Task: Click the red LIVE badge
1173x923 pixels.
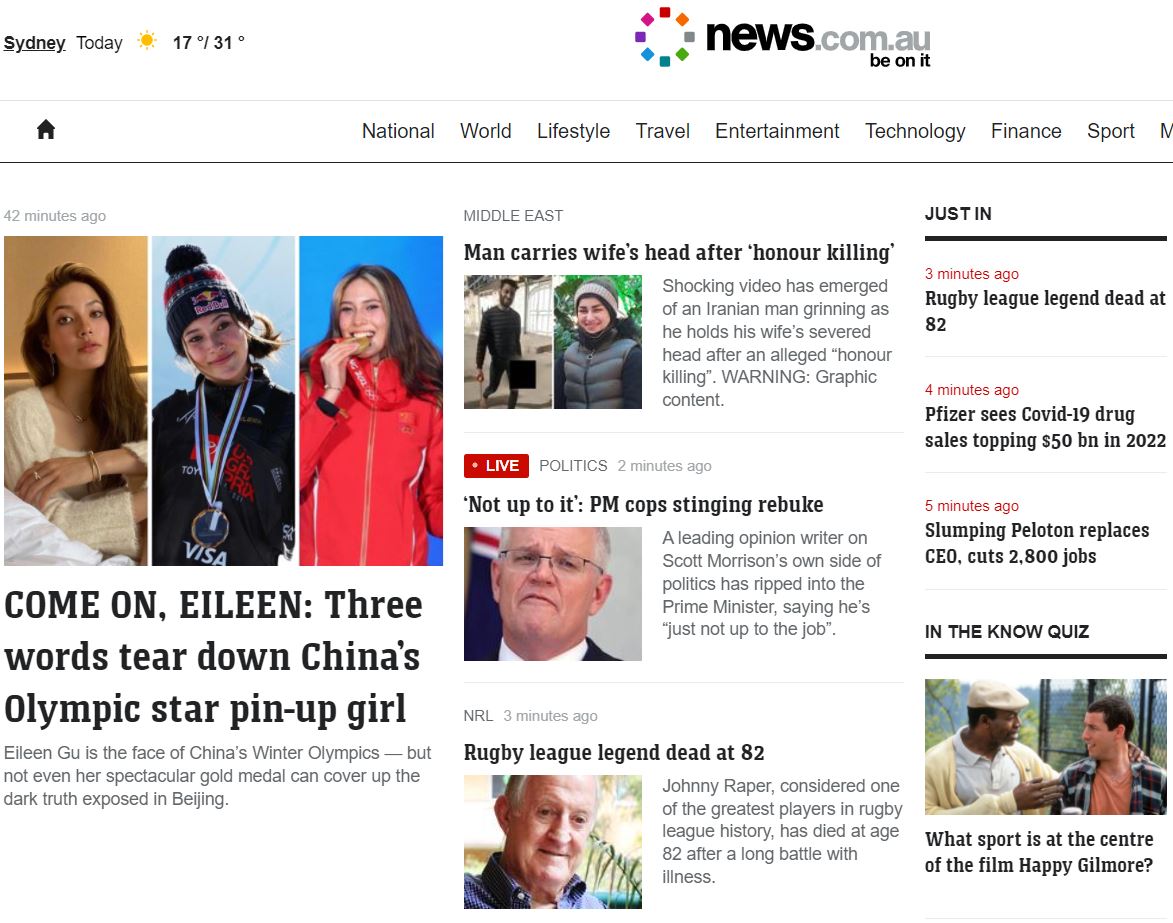Action: click(496, 465)
